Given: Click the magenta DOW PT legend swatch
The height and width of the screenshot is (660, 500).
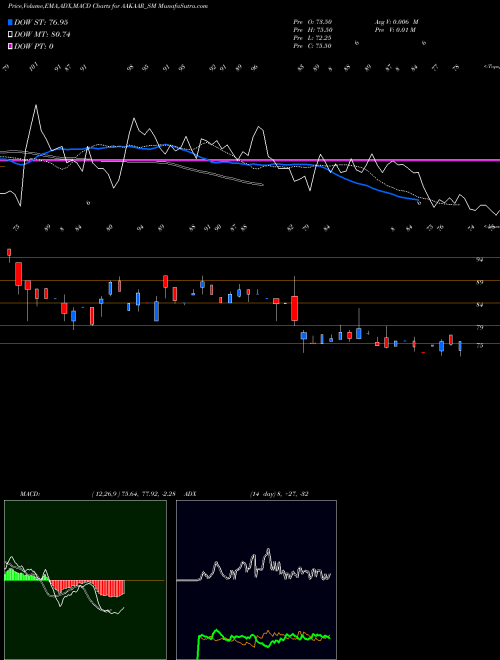Looking at the screenshot, I should 11,46.
